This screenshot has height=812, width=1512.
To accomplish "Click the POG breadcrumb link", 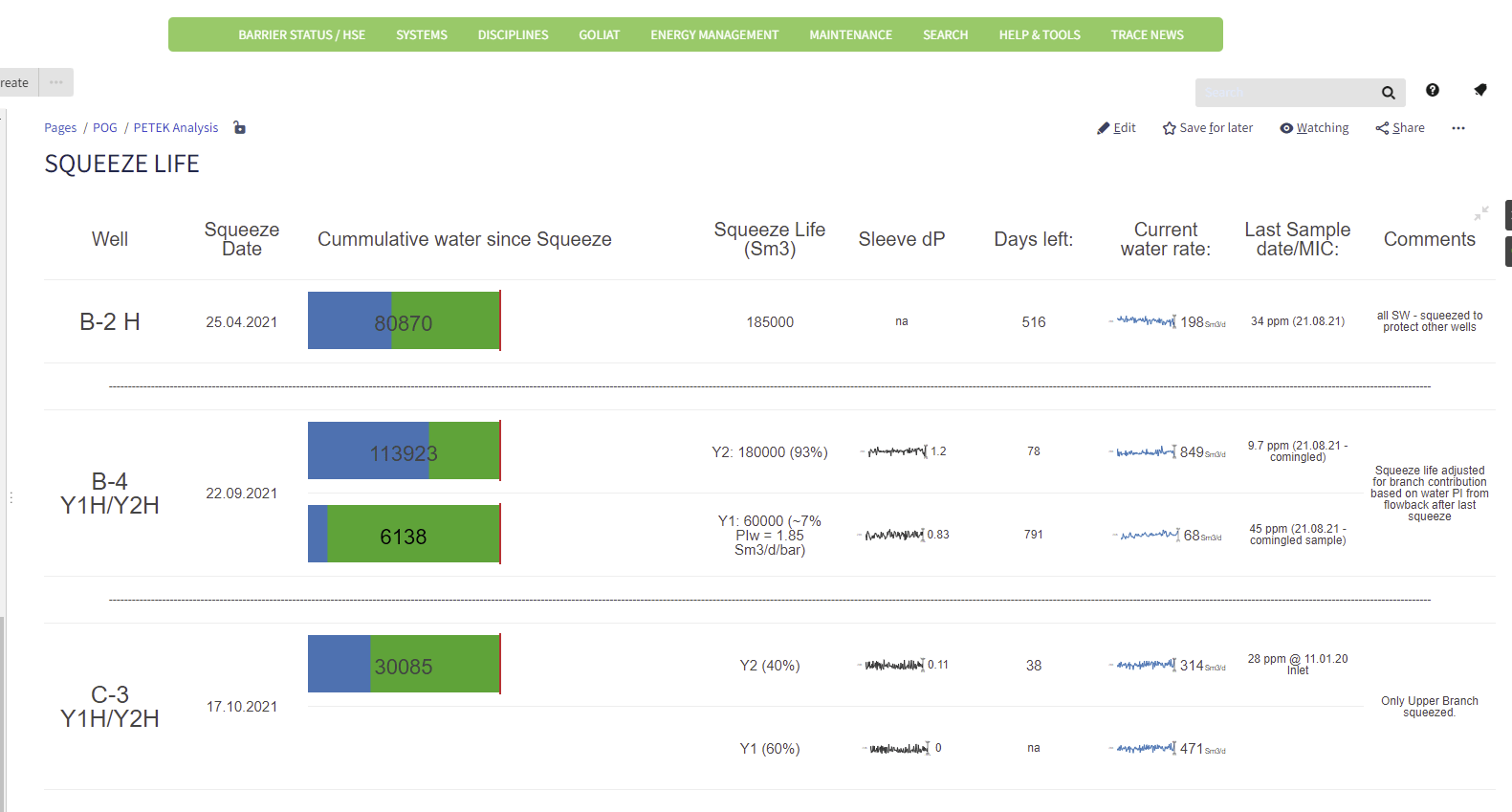I will pyautogui.click(x=105, y=128).
